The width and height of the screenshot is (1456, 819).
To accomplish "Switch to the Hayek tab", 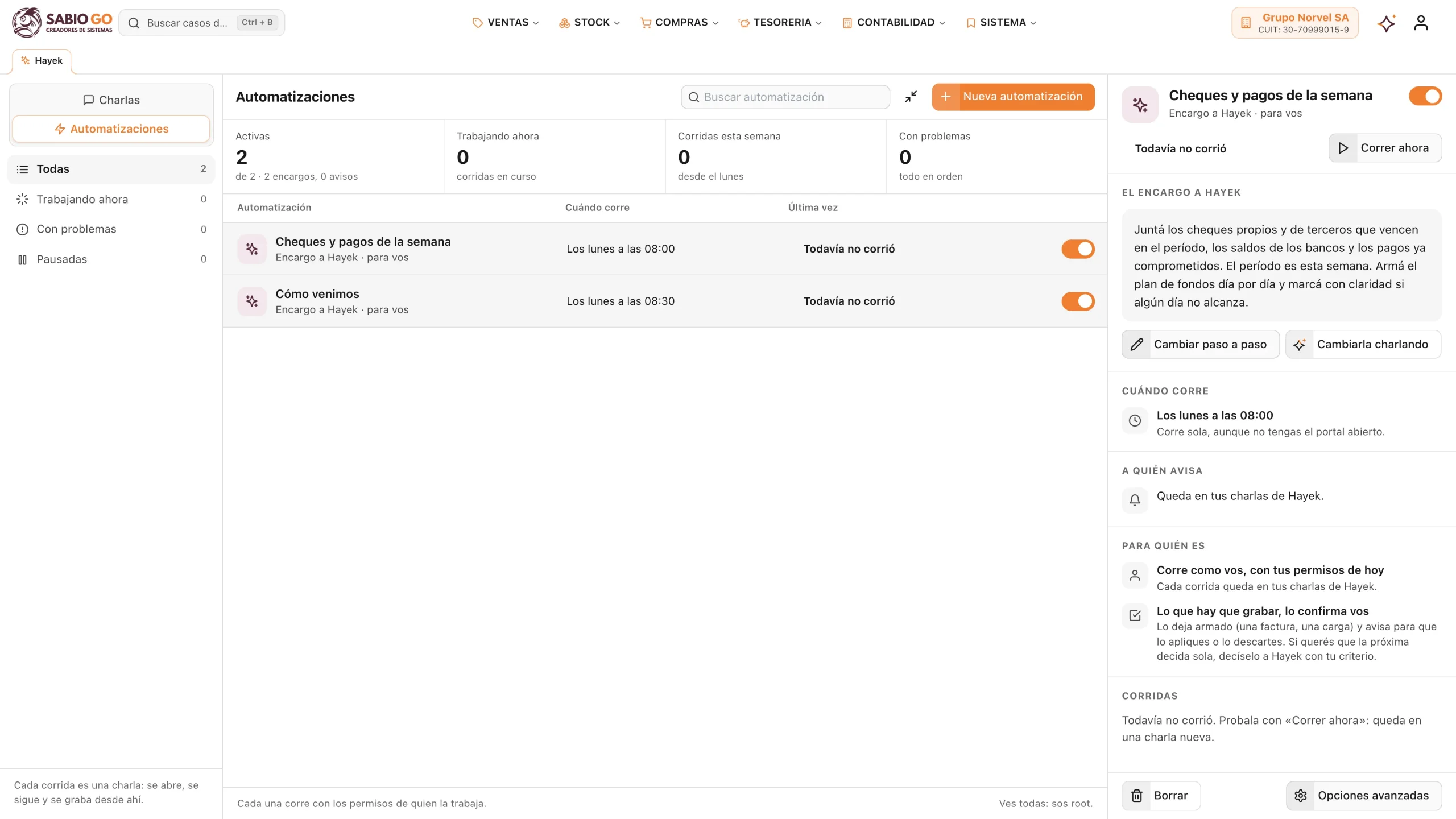I will 42,61.
